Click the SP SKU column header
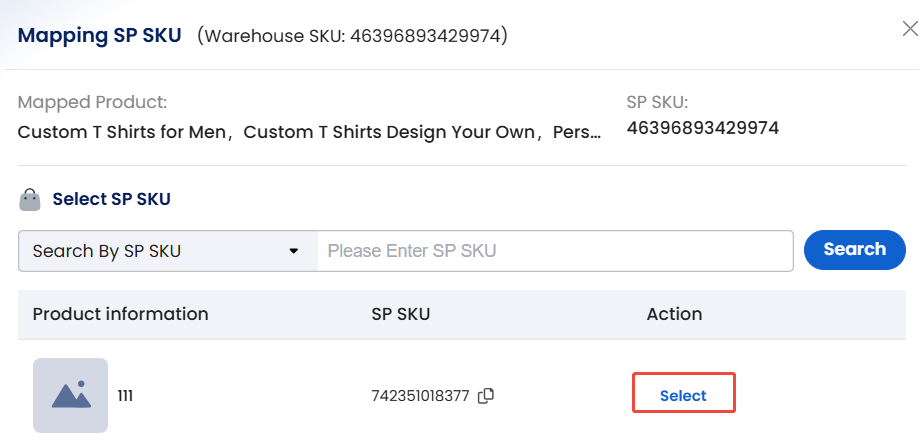This screenshot has height=442, width=921. point(400,314)
